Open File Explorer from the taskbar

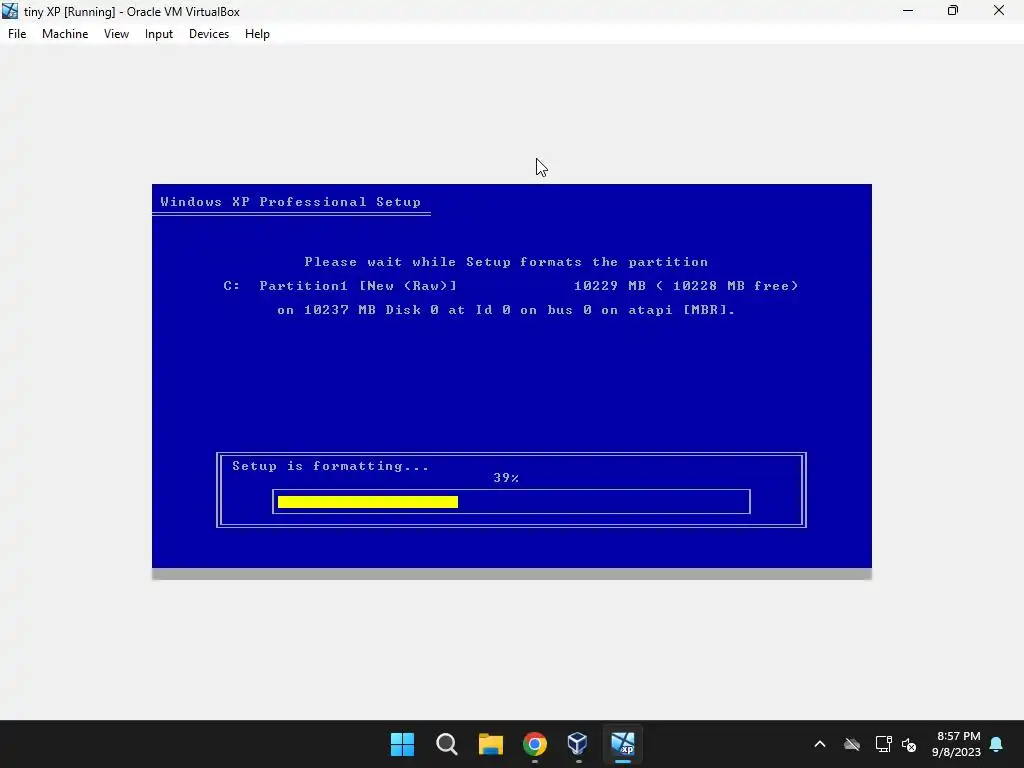(490, 744)
